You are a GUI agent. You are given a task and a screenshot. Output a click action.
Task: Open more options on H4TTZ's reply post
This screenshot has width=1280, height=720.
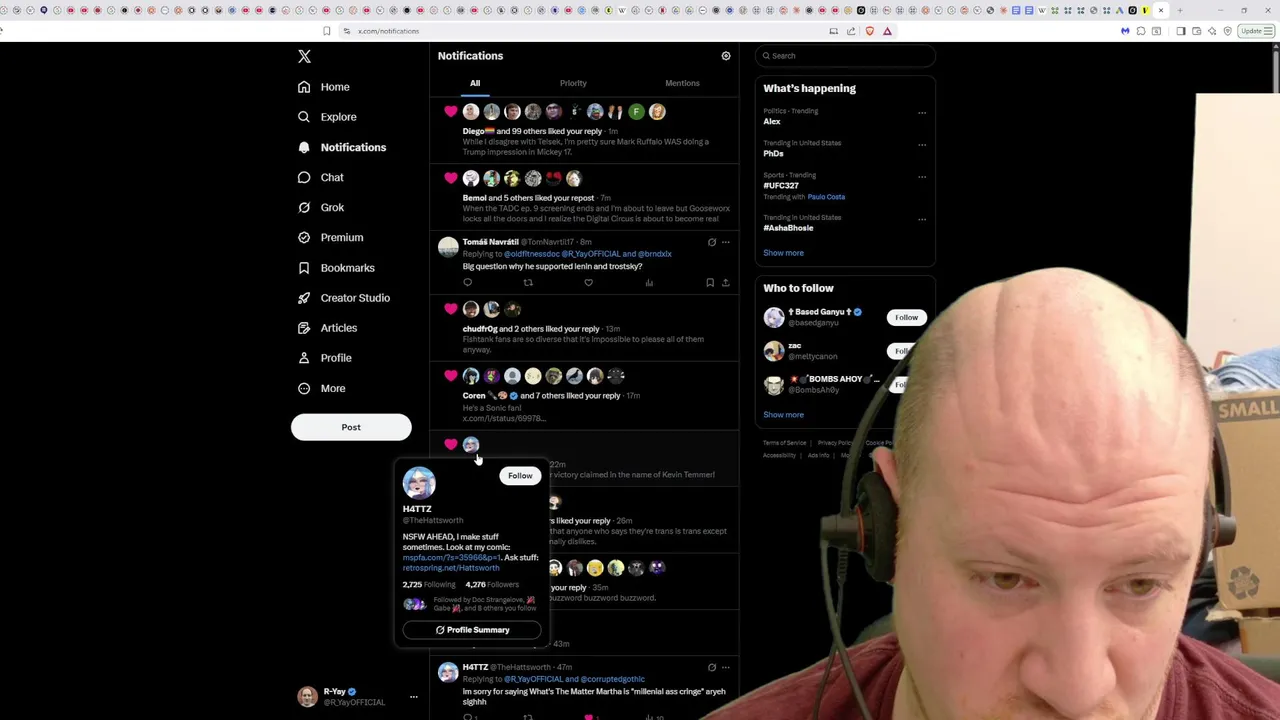click(x=726, y=667)
